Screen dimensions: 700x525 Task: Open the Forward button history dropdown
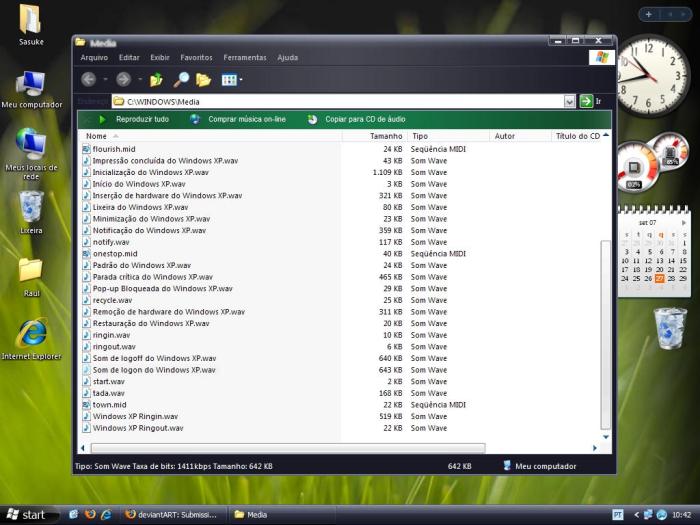pos(140,79)
